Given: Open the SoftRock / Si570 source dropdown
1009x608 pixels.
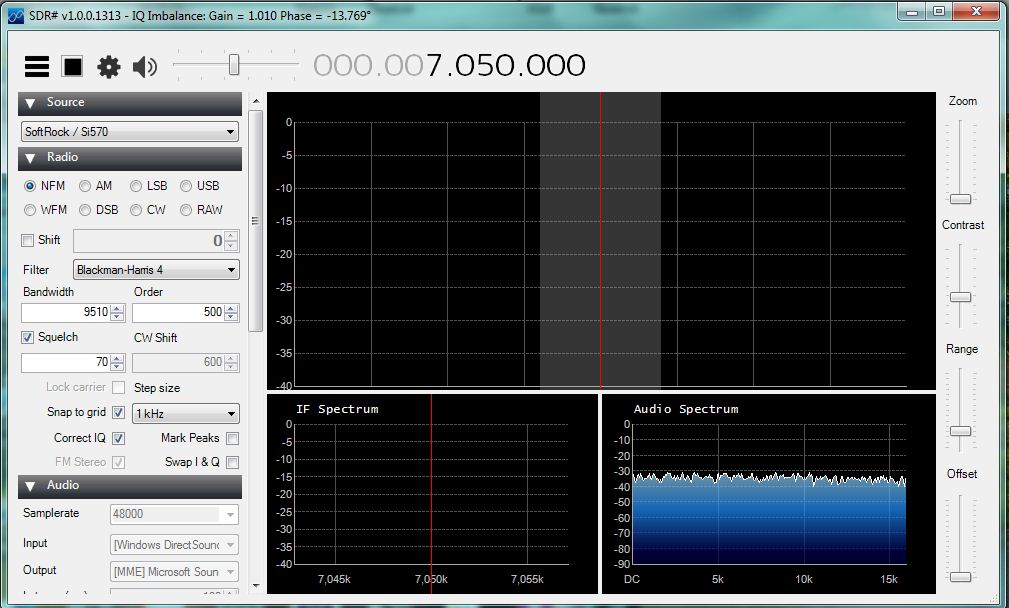Looking at the screenshot, I should (130, 132).
